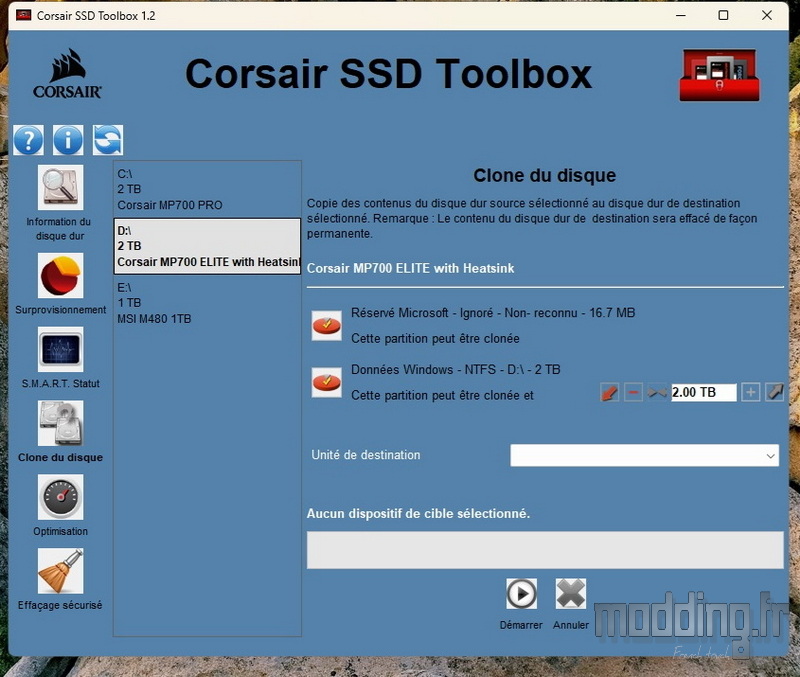The width and height of the screenshot is (800, 677).
Task: Open the Effaçage sécurisé broom icon
Action: (60, 571)
